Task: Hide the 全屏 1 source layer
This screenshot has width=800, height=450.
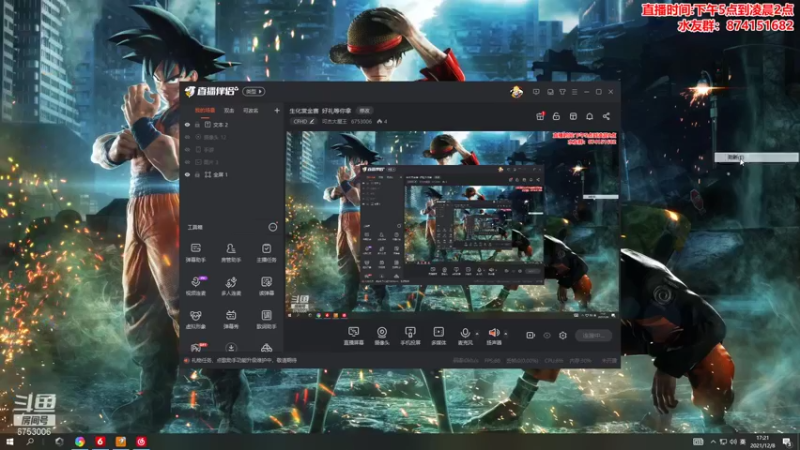Action: 187,174
